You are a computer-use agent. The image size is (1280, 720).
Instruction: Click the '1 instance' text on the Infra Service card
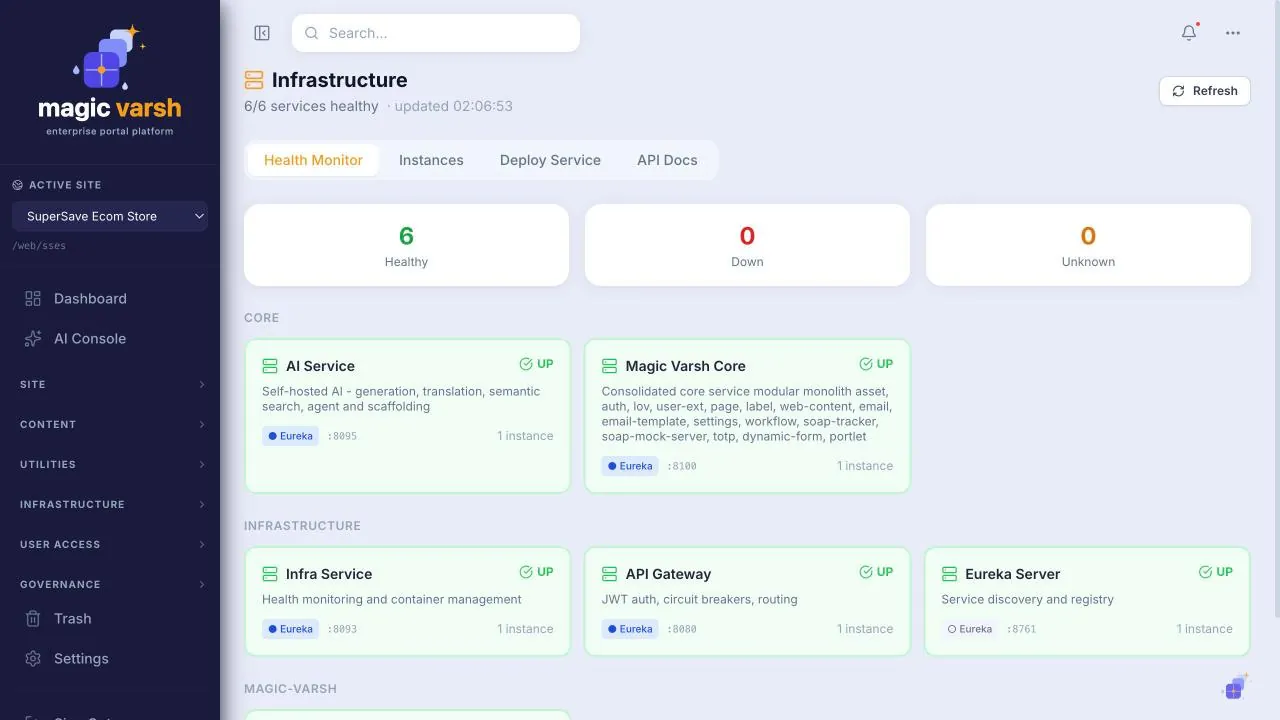(525, 629)
